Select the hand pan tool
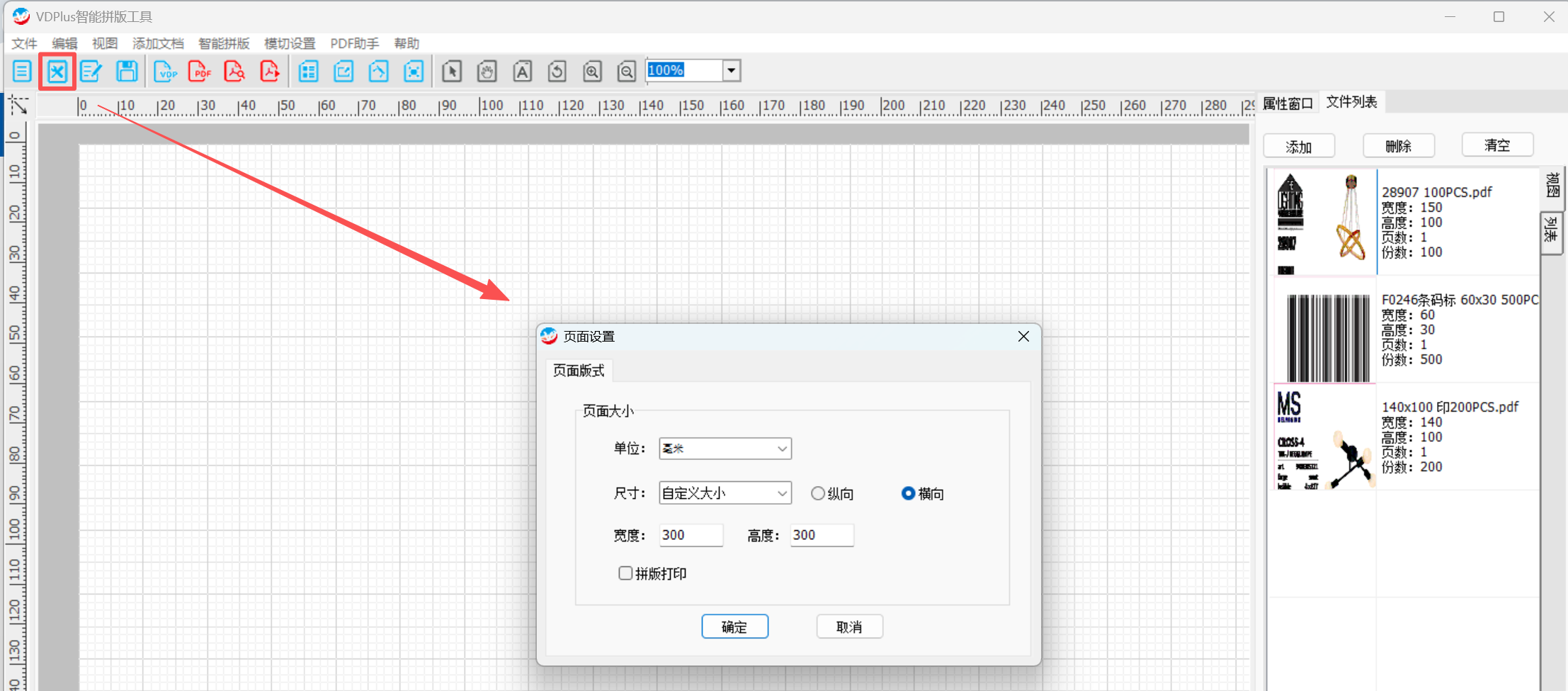This screenshot has height=691, width=1568. point(487,72)
